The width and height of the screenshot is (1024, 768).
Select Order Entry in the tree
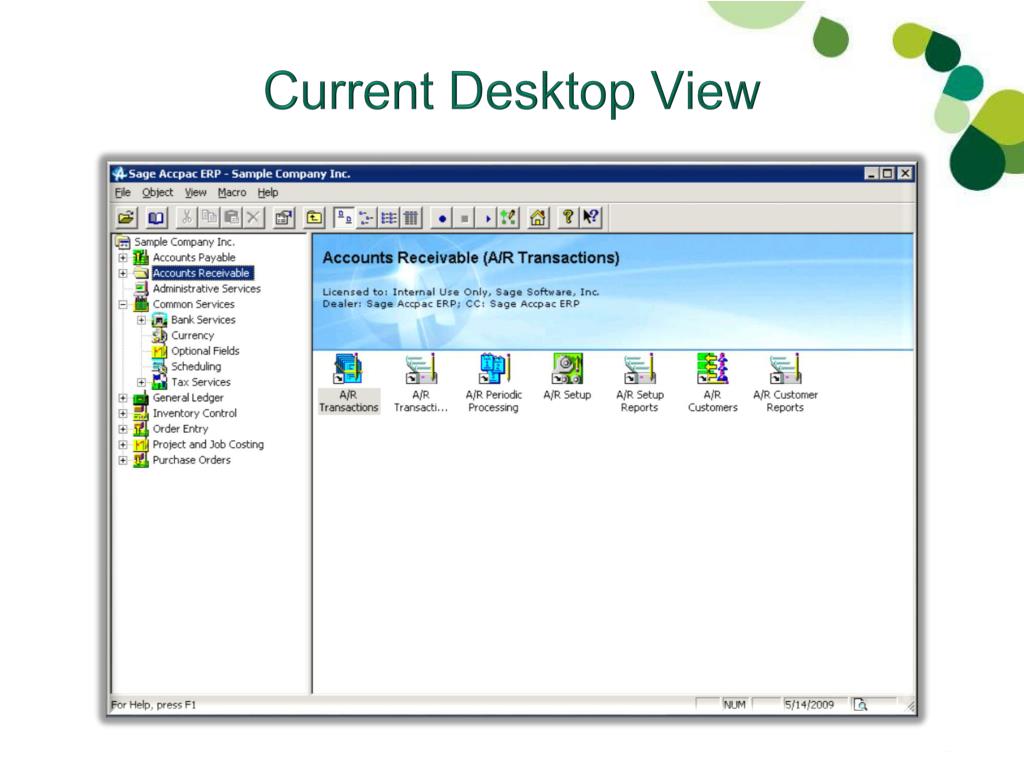(x=180, y=429)
